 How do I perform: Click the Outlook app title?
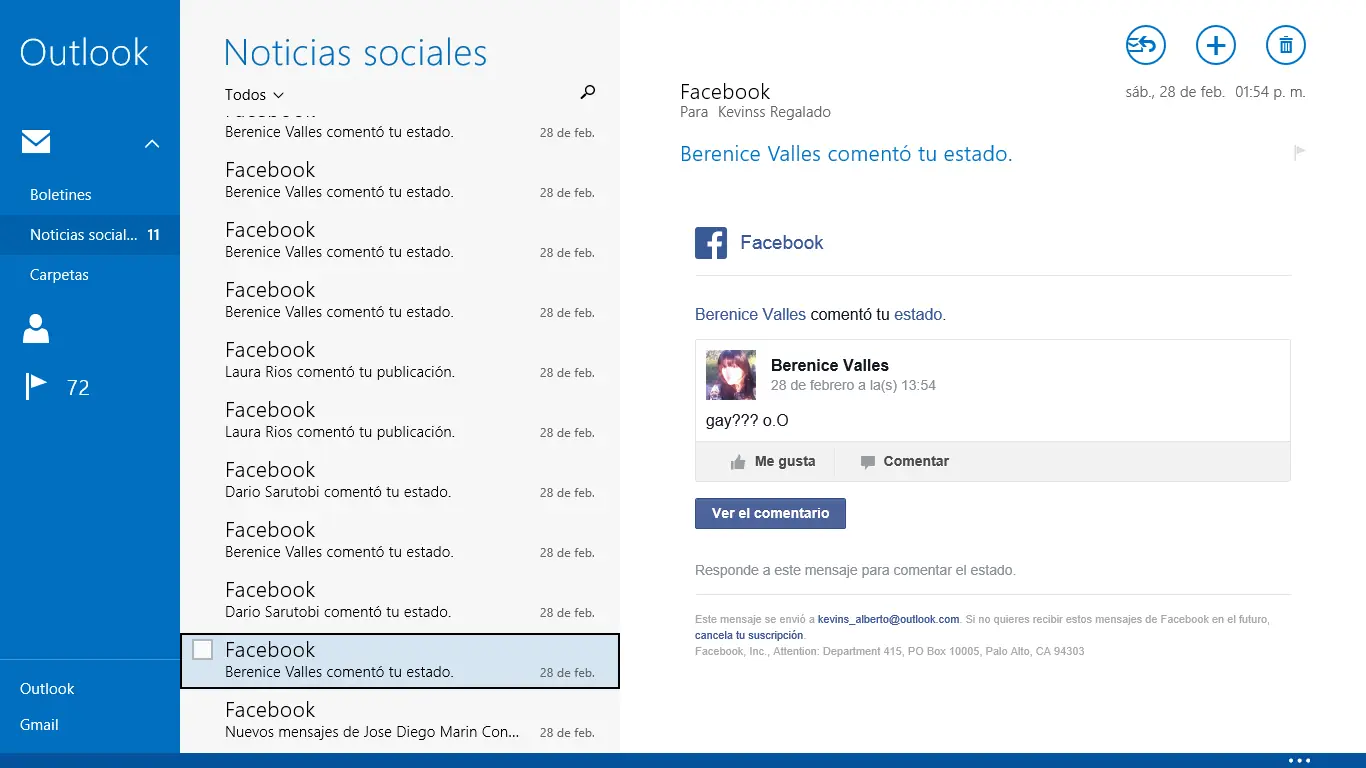coord(84,52)
